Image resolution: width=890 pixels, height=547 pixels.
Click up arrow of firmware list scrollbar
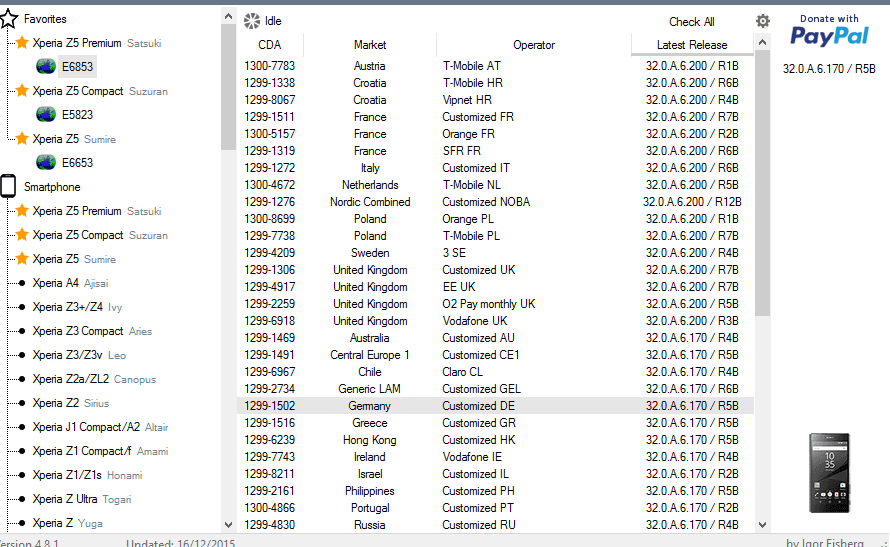click(762, 42)
